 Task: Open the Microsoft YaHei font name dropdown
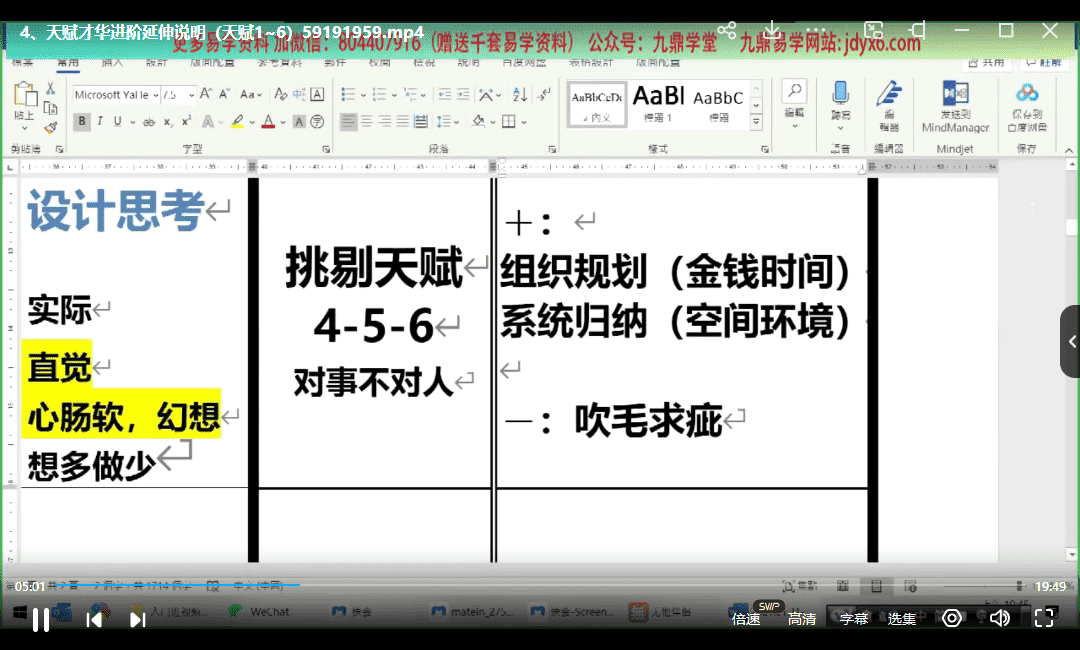(154, 95)
